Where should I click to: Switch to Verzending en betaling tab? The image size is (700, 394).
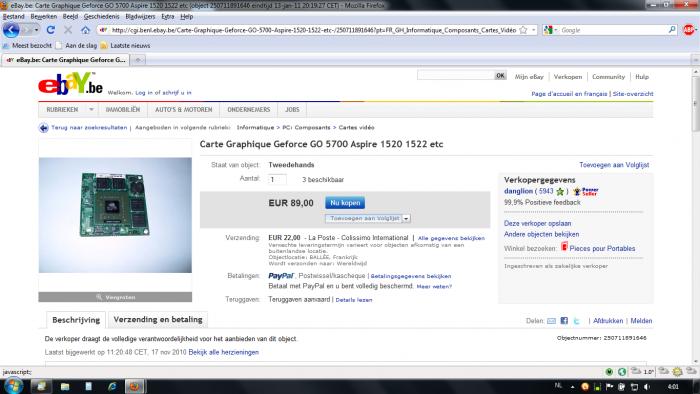pos(158,319)
